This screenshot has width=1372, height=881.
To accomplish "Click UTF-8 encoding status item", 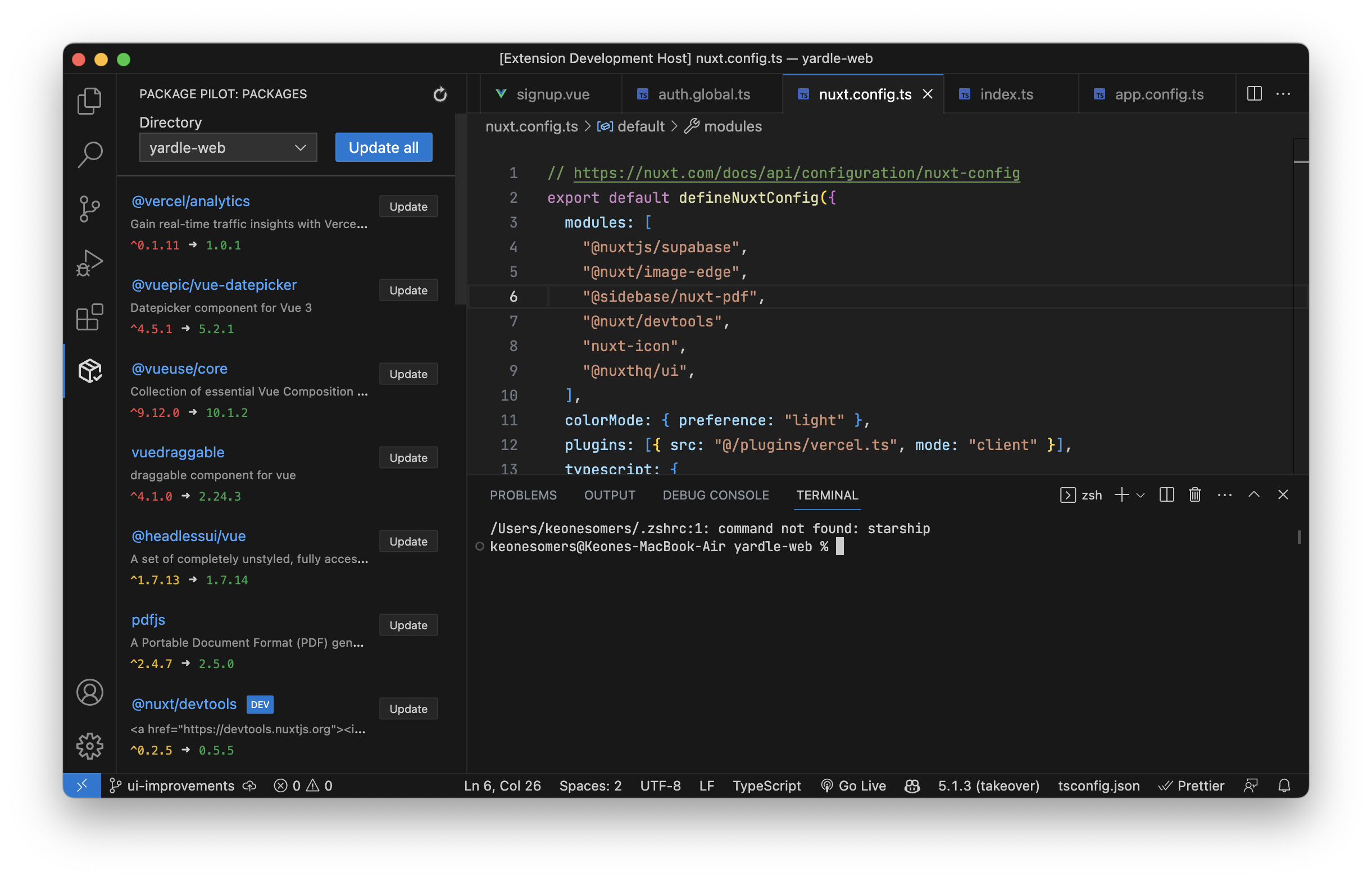I will pos(660,785).
